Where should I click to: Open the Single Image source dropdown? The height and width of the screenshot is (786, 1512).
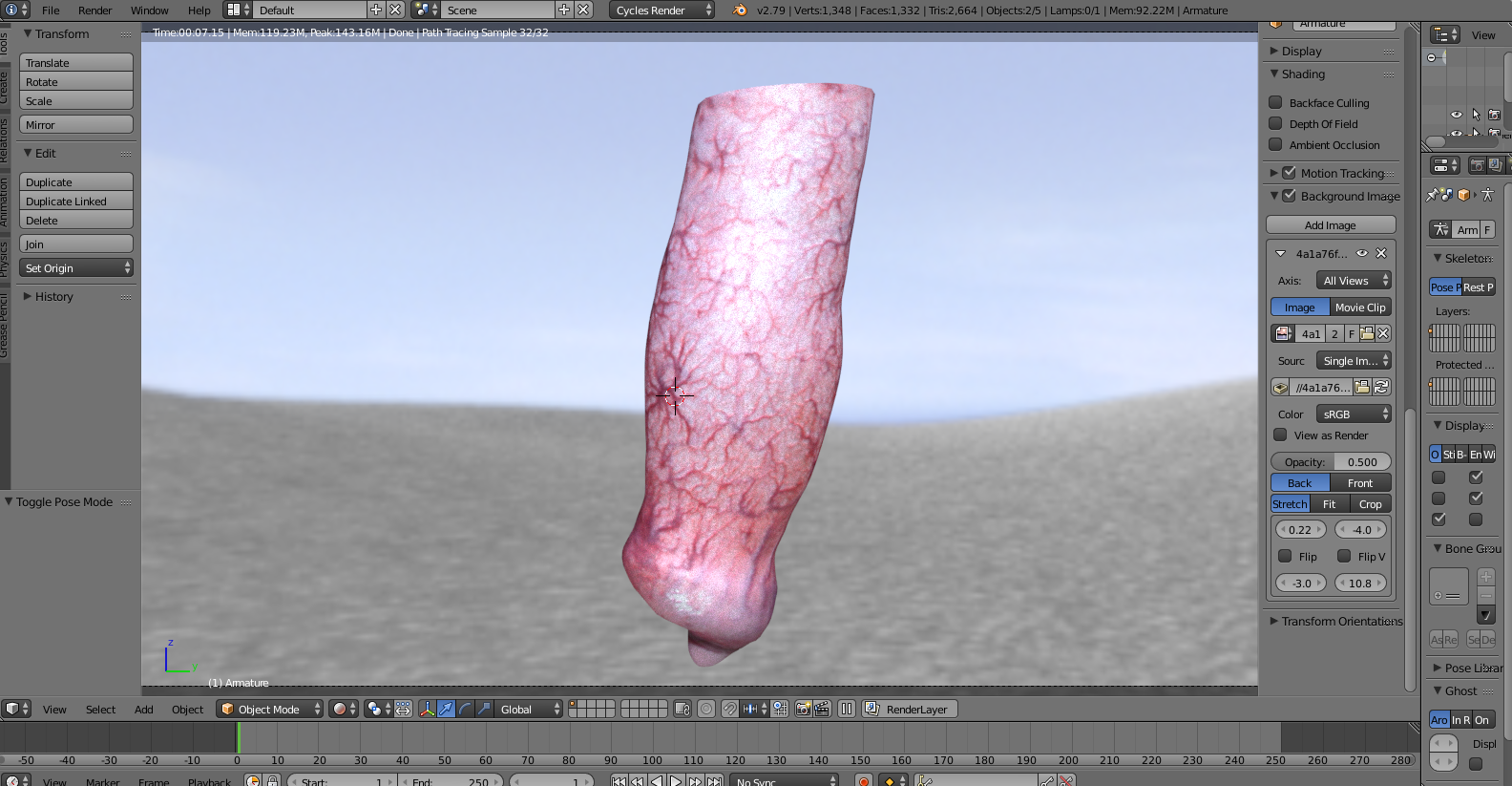(1354, 360)
